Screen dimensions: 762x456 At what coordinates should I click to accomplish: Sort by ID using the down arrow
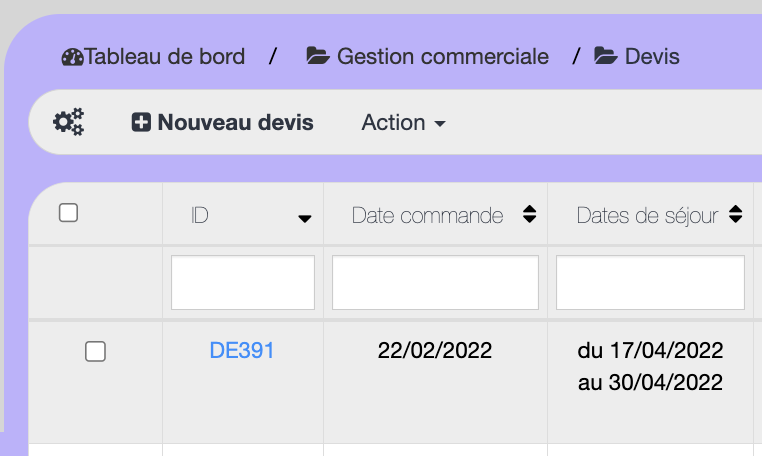point(305,218)
